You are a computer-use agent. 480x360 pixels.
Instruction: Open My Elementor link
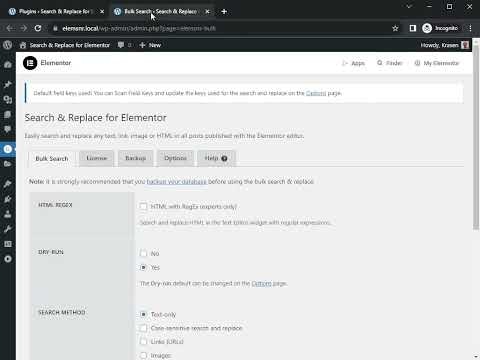tap(437, 63)
